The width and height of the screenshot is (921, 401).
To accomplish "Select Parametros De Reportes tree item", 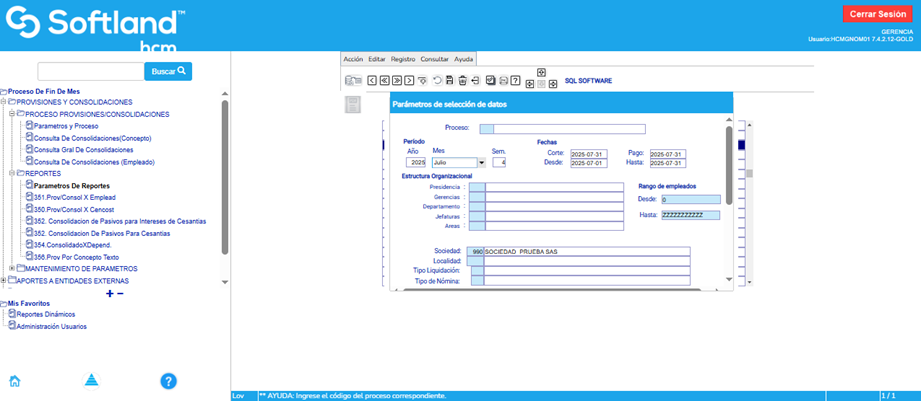I will coord(72,186).
